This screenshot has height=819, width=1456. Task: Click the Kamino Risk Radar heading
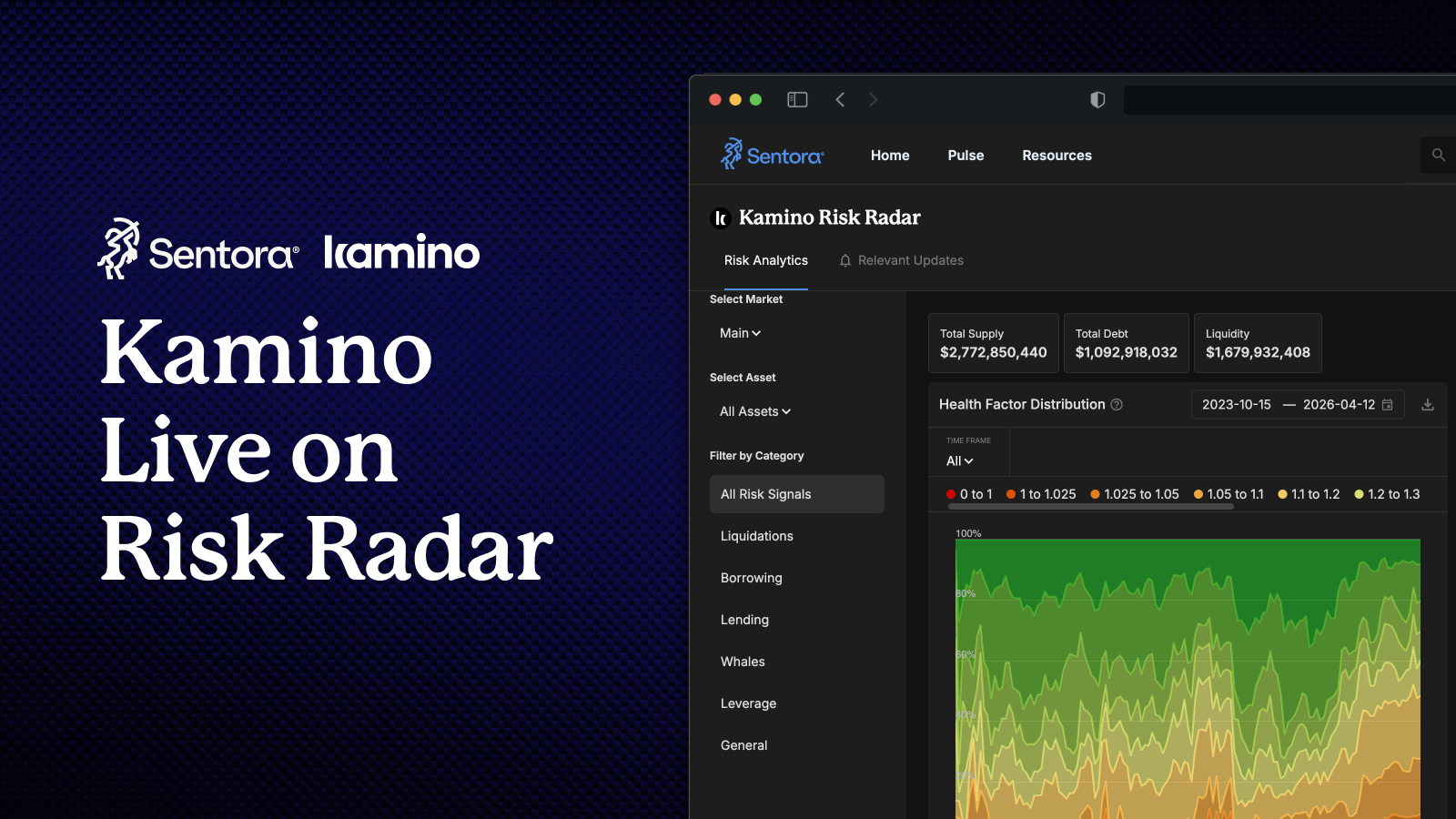point(830,217)
